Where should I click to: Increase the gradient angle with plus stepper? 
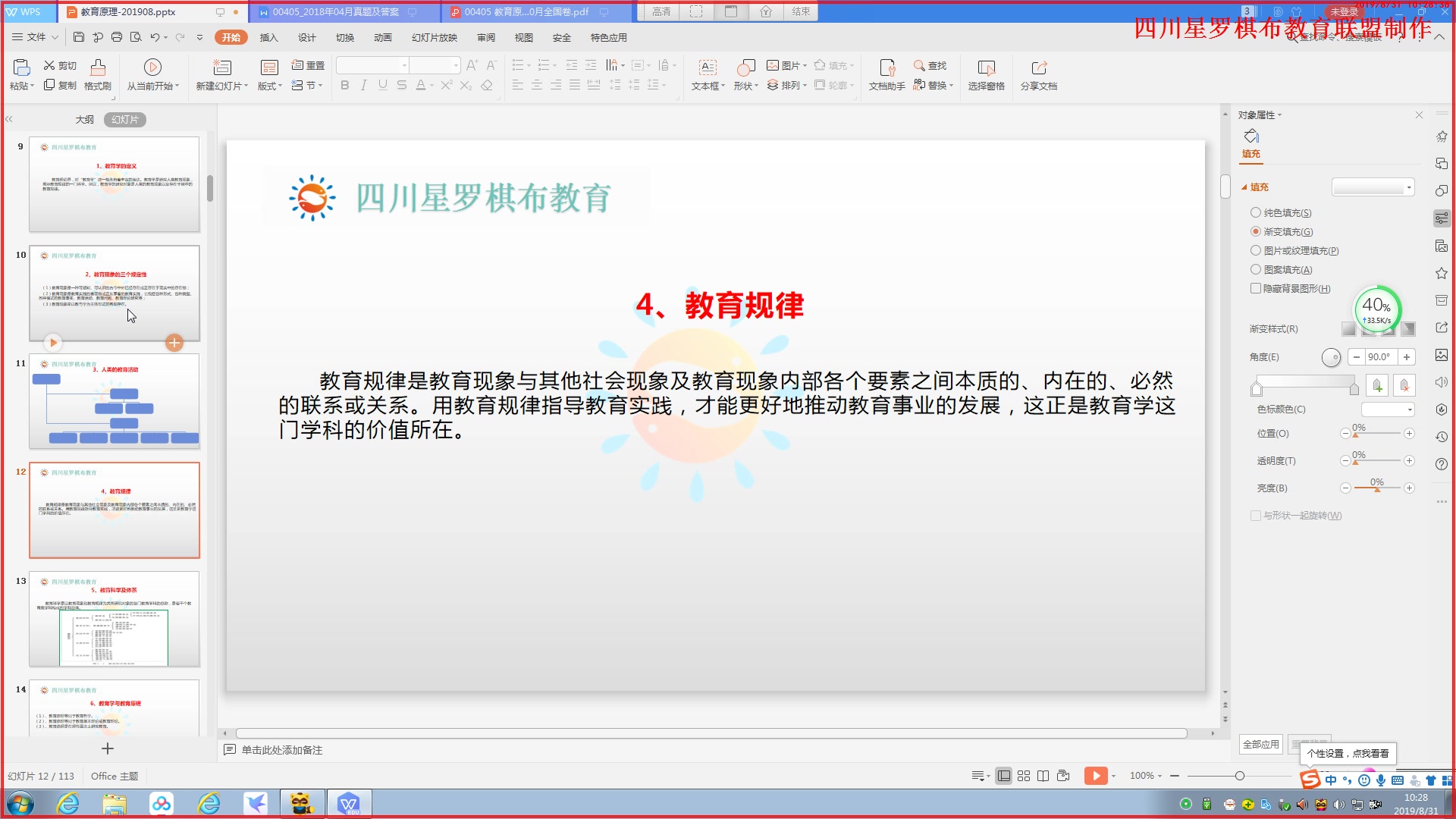[x=1407, y=357]
